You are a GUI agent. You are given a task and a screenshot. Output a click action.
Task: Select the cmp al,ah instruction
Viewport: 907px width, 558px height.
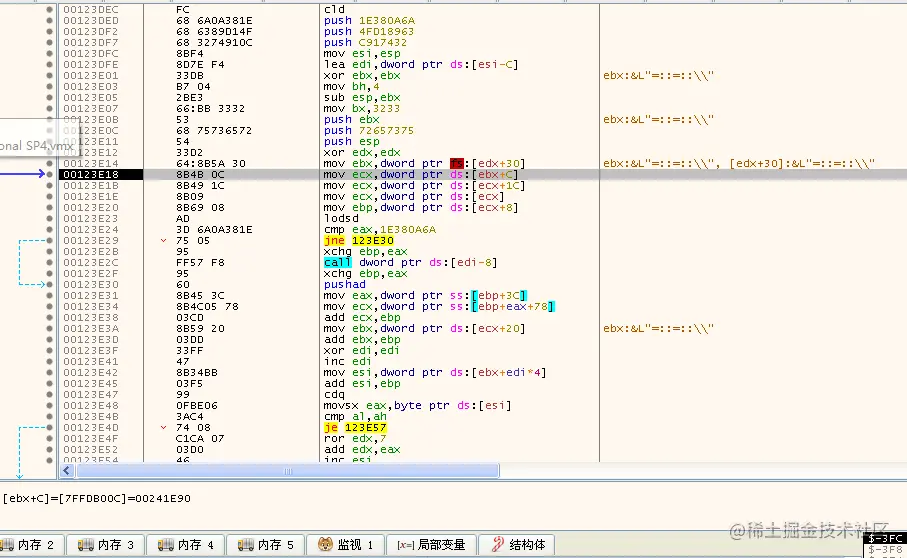click(355, 416)
